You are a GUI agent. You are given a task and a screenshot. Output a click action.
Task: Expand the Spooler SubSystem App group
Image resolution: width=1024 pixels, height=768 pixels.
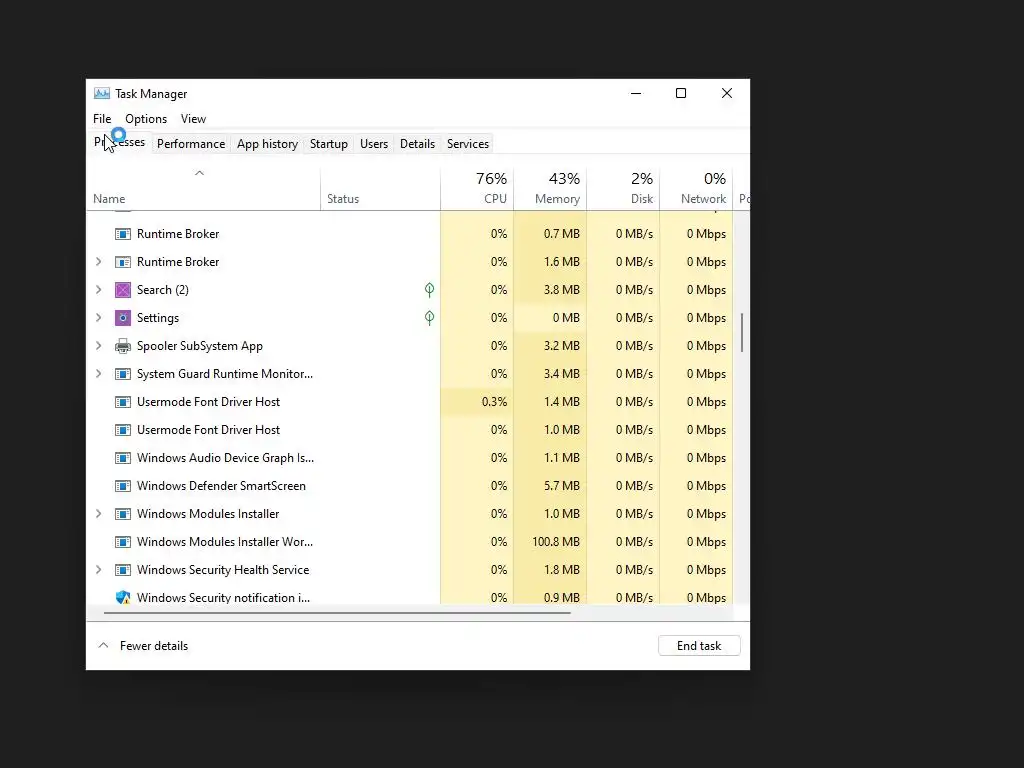99,346
